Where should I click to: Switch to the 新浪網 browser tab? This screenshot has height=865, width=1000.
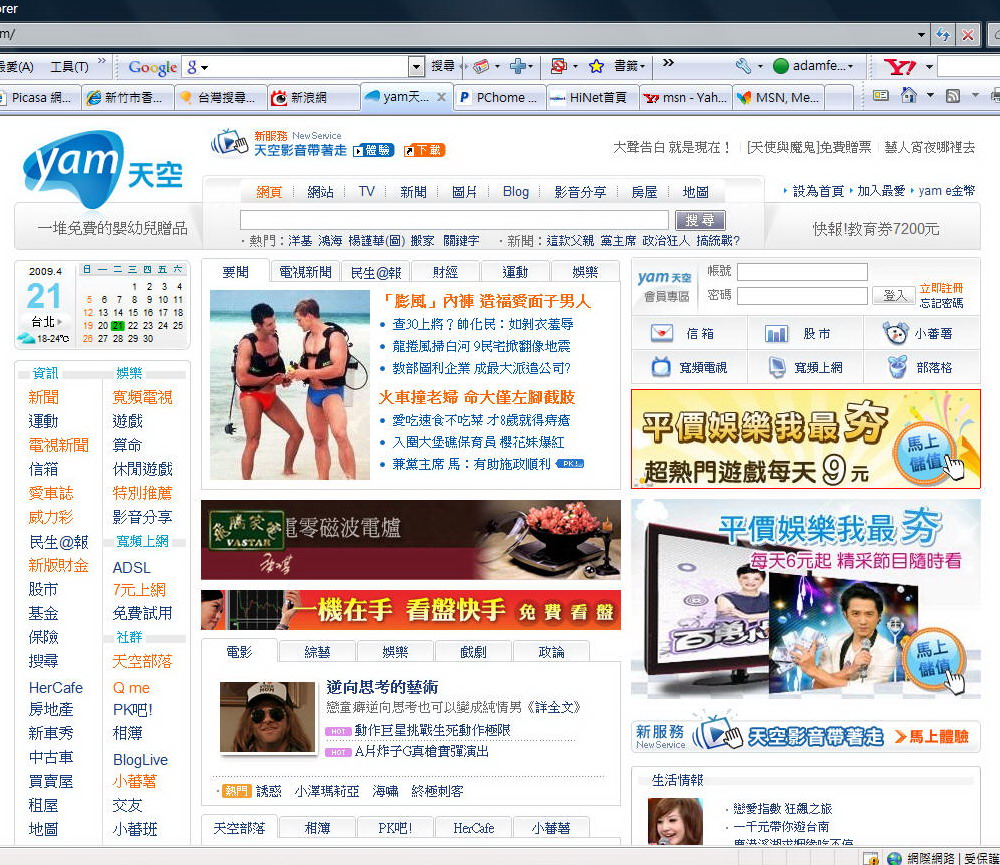coord(312,98)
